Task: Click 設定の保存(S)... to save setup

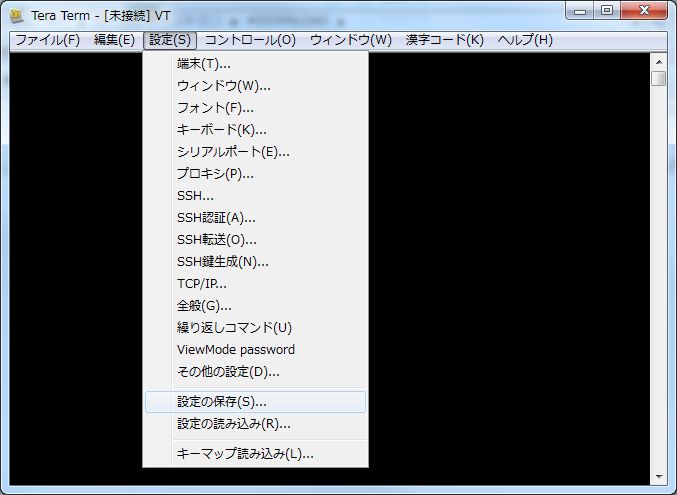Action: pyautogui.click(x=221, y=402)
